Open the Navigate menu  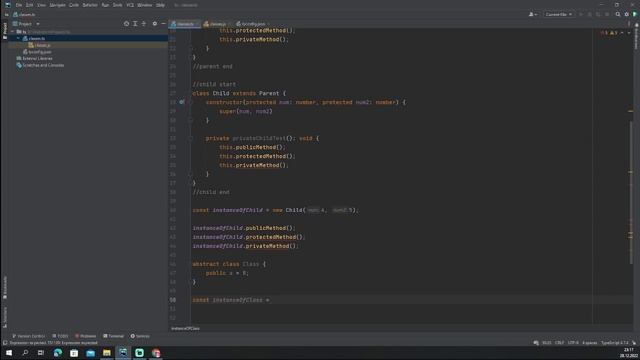58,5
